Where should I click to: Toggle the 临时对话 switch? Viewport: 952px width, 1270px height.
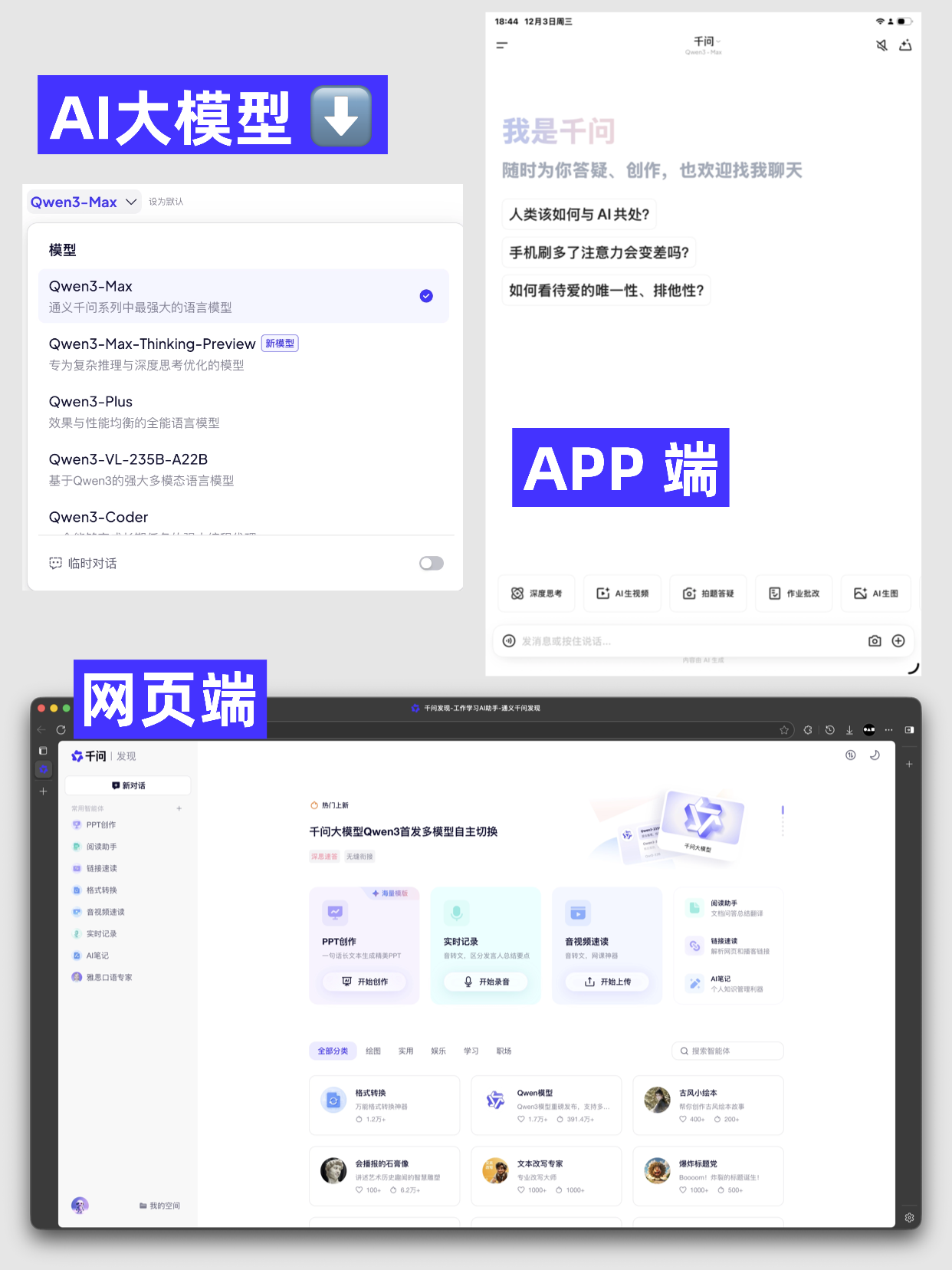tap(432, 564)
